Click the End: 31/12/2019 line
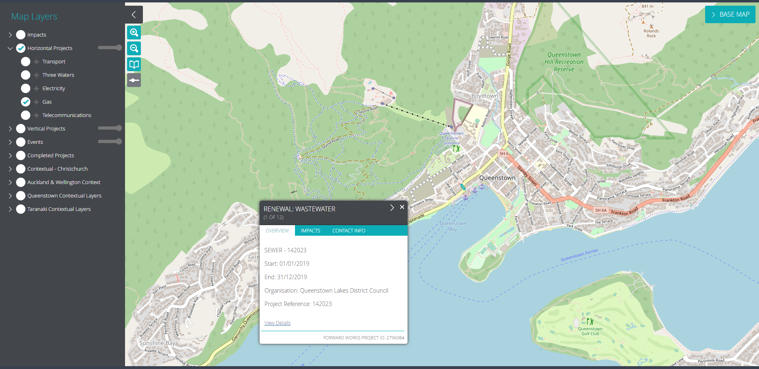Viewport: 759px width, 369px height. pos(286,277)
